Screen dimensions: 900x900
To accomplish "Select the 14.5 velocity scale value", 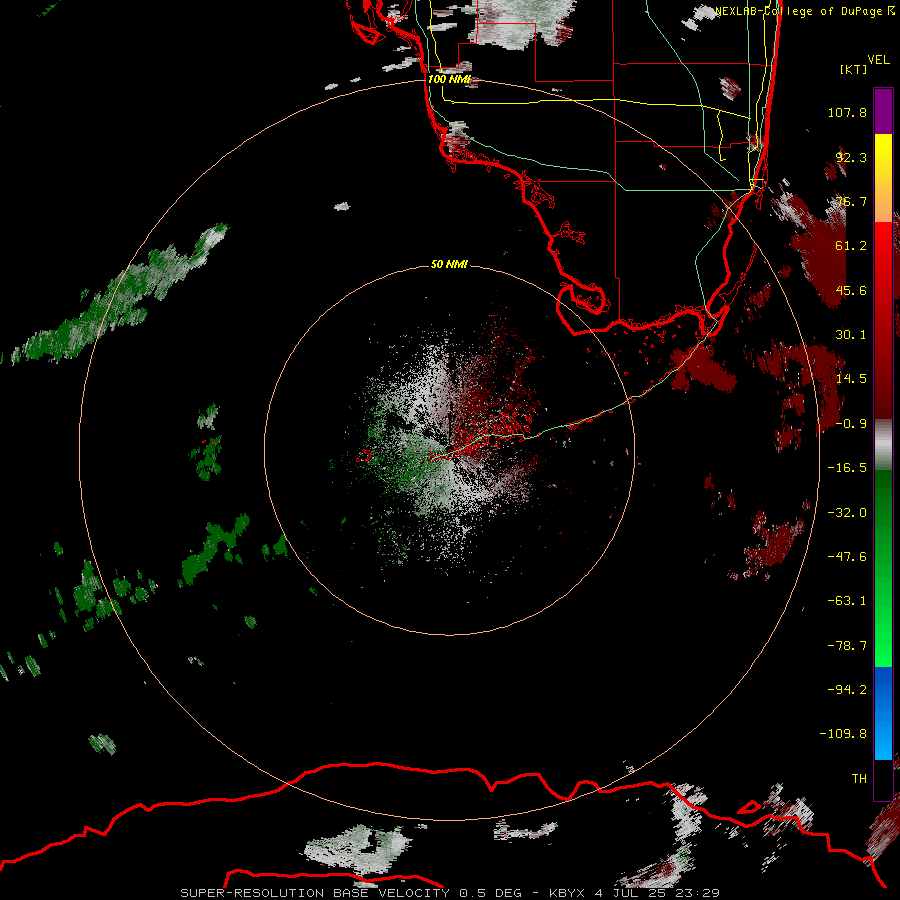I will 851,379.
